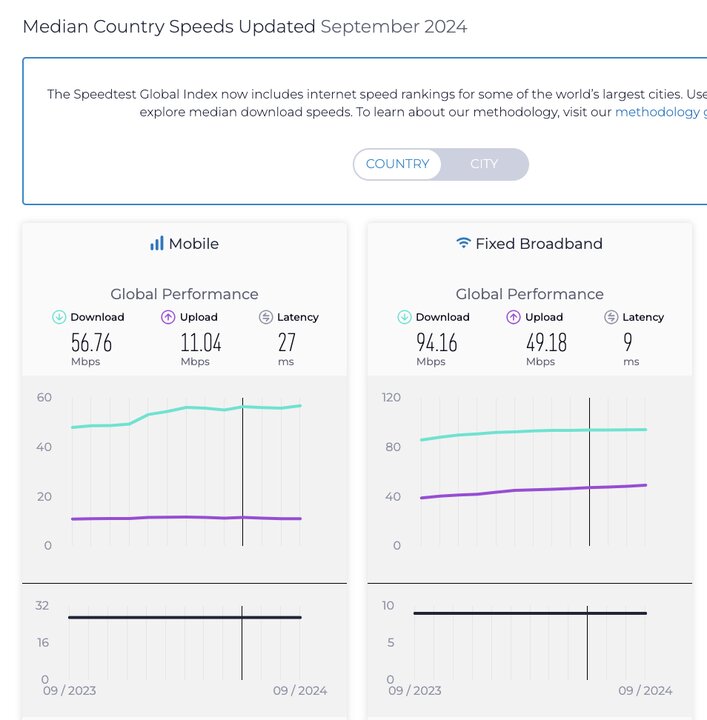Click the Mobile download arrow icon

click(x=59, y=317)
